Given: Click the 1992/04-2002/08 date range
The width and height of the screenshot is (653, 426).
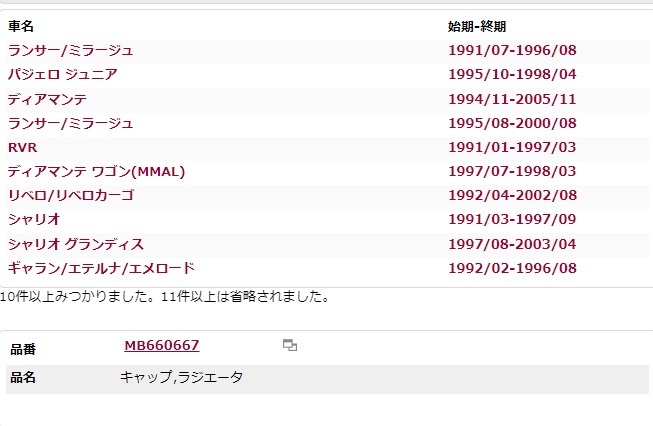Looking at the screenshot, I should [x=513, y=195].
